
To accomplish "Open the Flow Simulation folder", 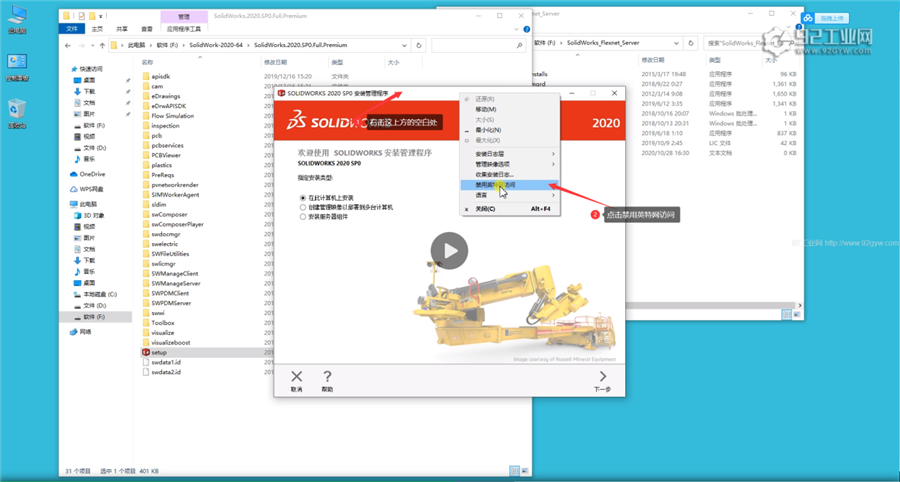I will (x=172, y=115).
